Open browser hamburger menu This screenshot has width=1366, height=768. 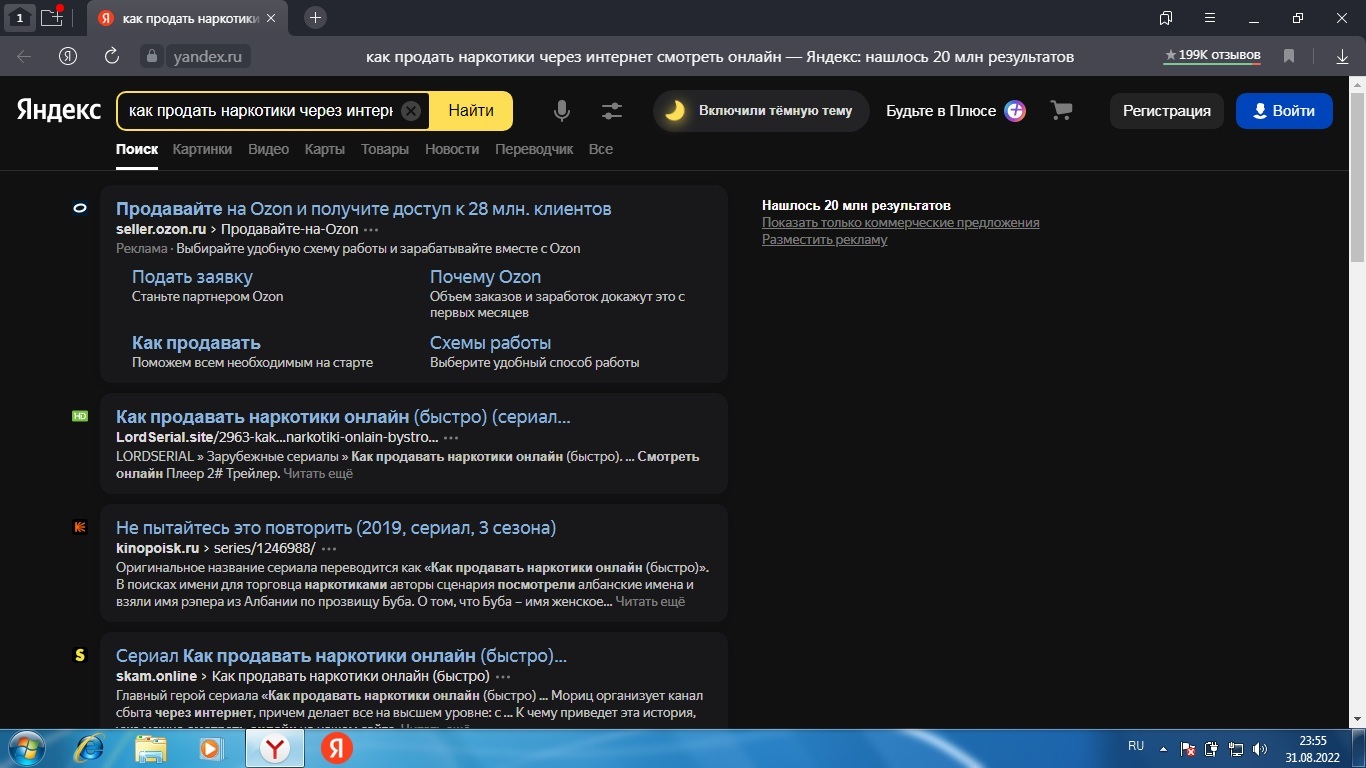tap(1210, 18)
